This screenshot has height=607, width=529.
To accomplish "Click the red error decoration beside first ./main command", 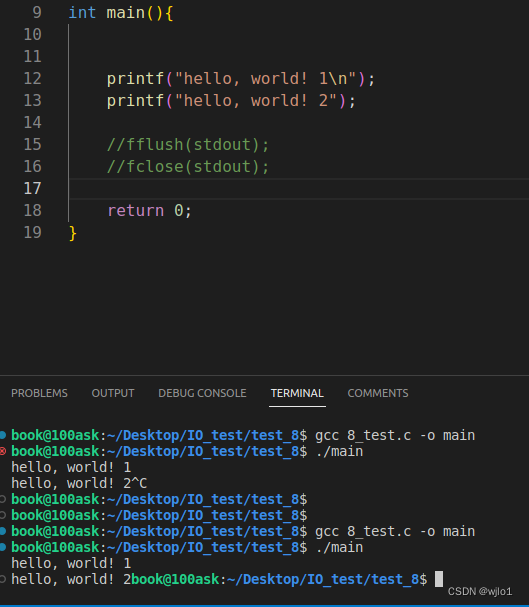I will click(x=3, y=451).
